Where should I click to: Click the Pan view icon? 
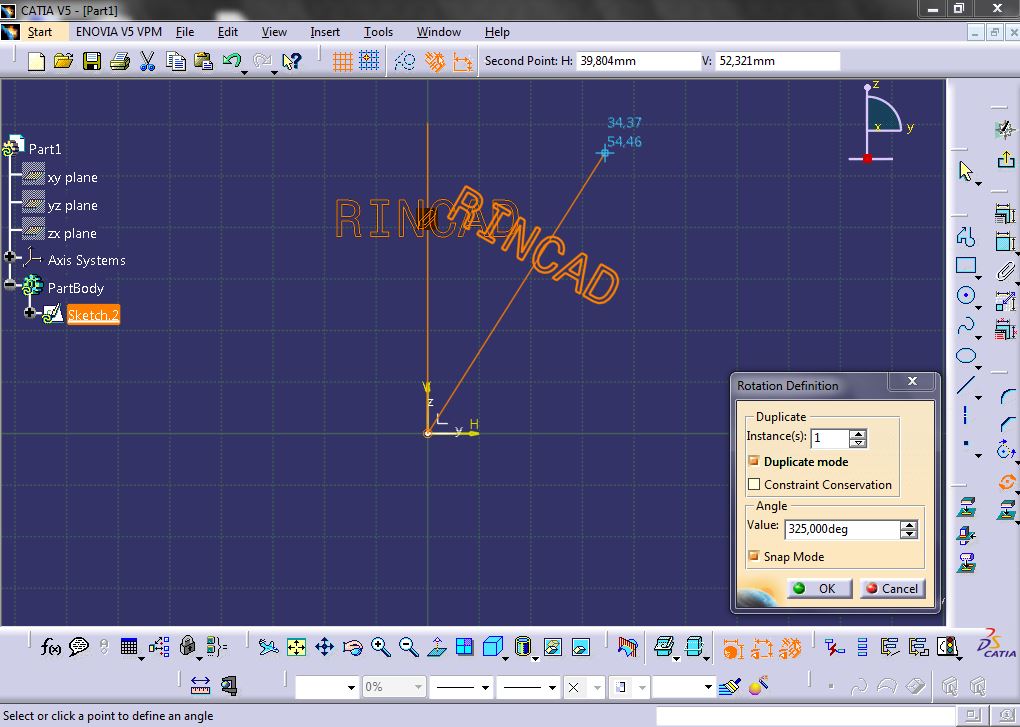pyautogui.click(x=325, y=647)
